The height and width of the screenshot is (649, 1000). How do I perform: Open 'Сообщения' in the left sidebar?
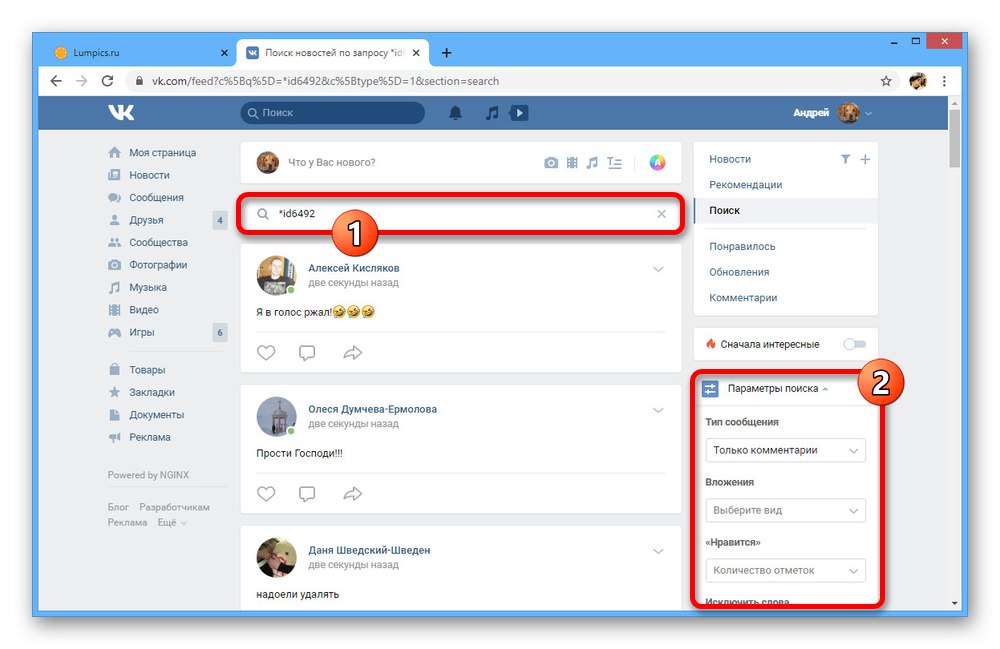tap(156, 198)
